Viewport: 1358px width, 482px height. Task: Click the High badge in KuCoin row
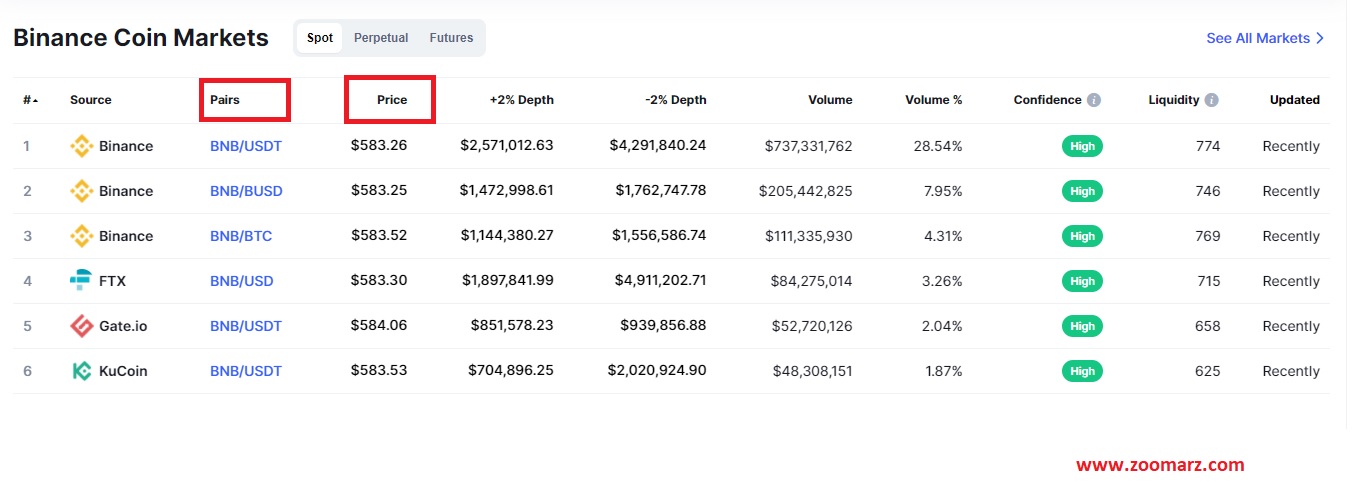point(1083,371)
